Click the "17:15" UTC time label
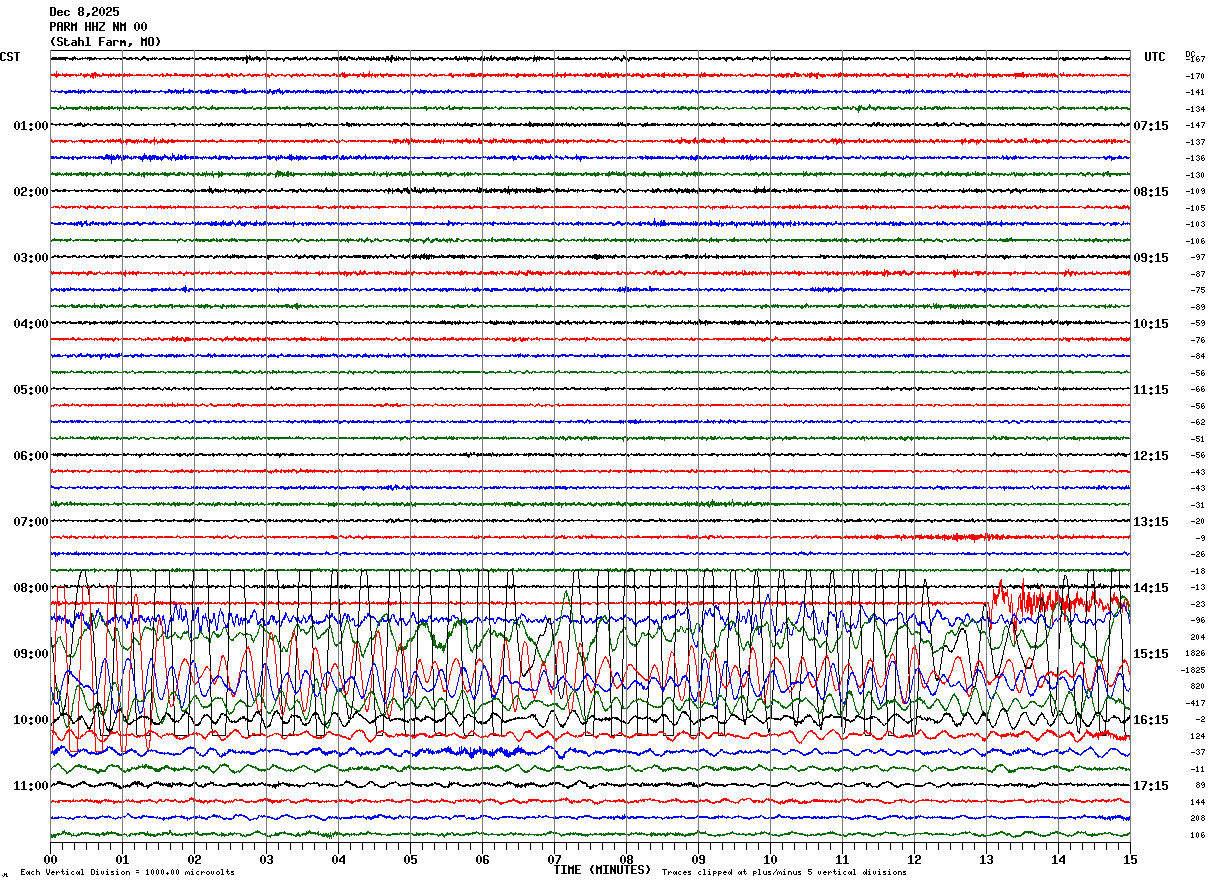 click(x=1151, y=786)
